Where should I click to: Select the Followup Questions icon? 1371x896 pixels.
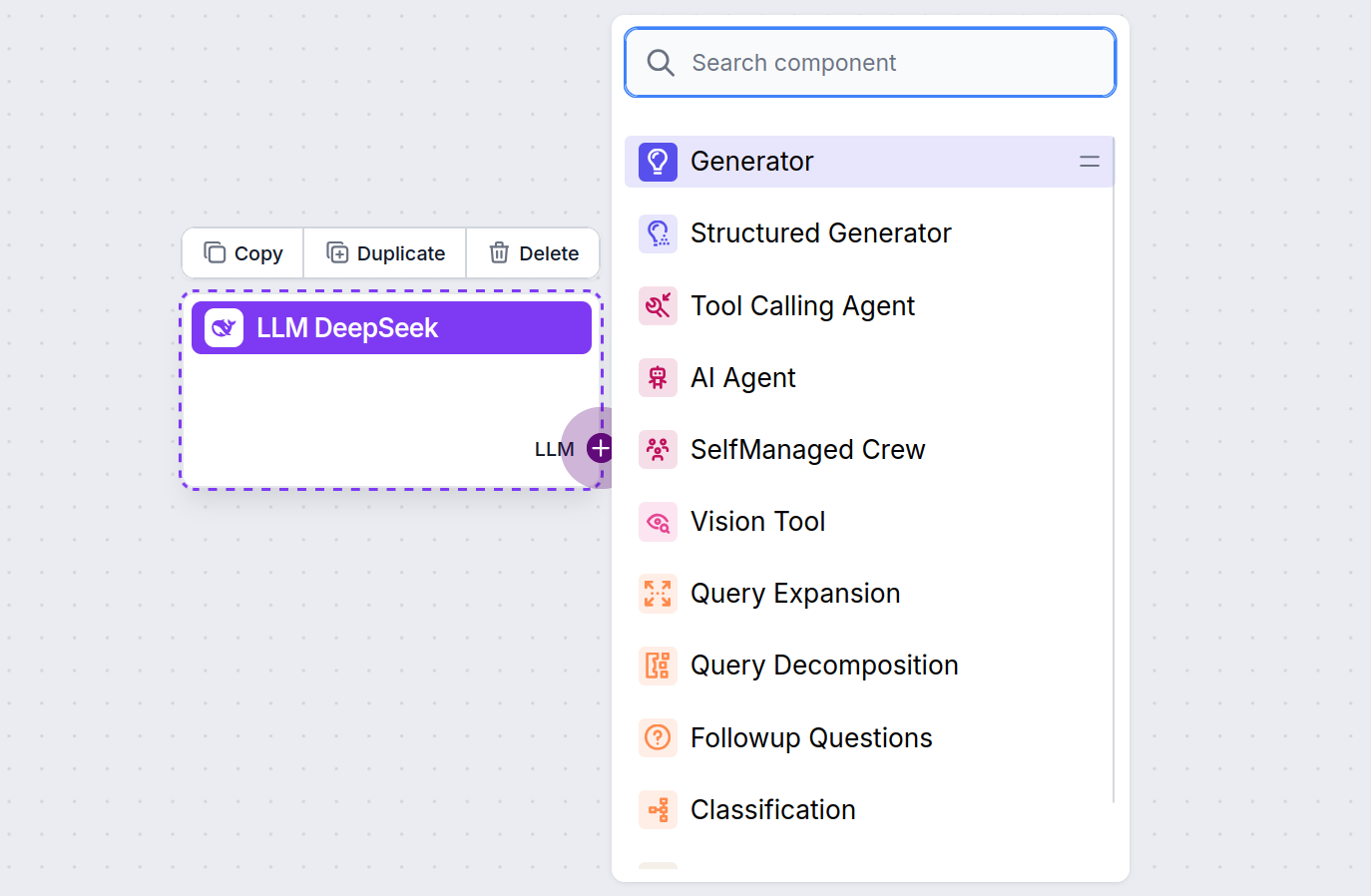[x=658, y=737]
